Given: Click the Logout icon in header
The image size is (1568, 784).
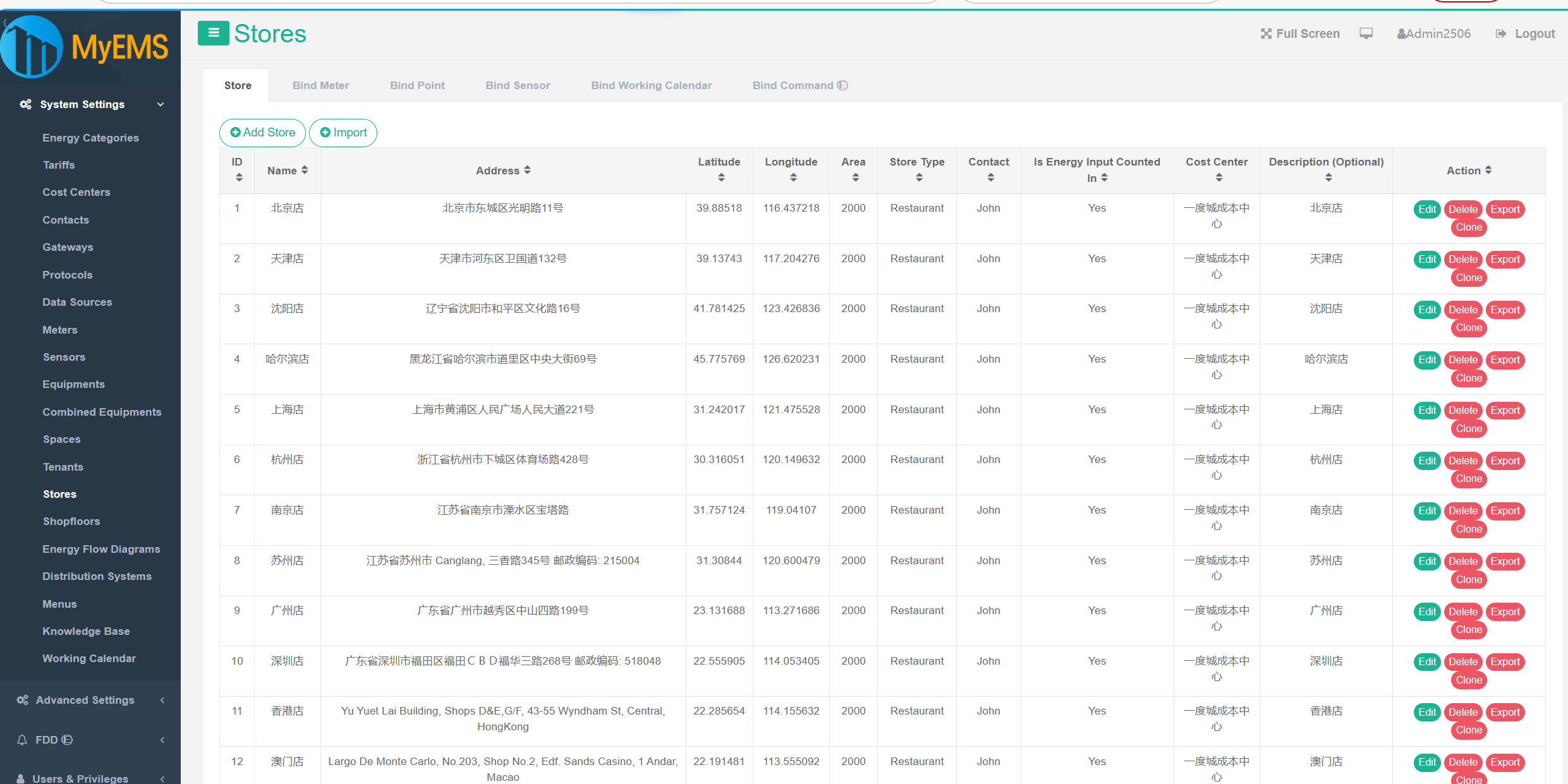Looking at the screenshot, I should (1501, 34).
